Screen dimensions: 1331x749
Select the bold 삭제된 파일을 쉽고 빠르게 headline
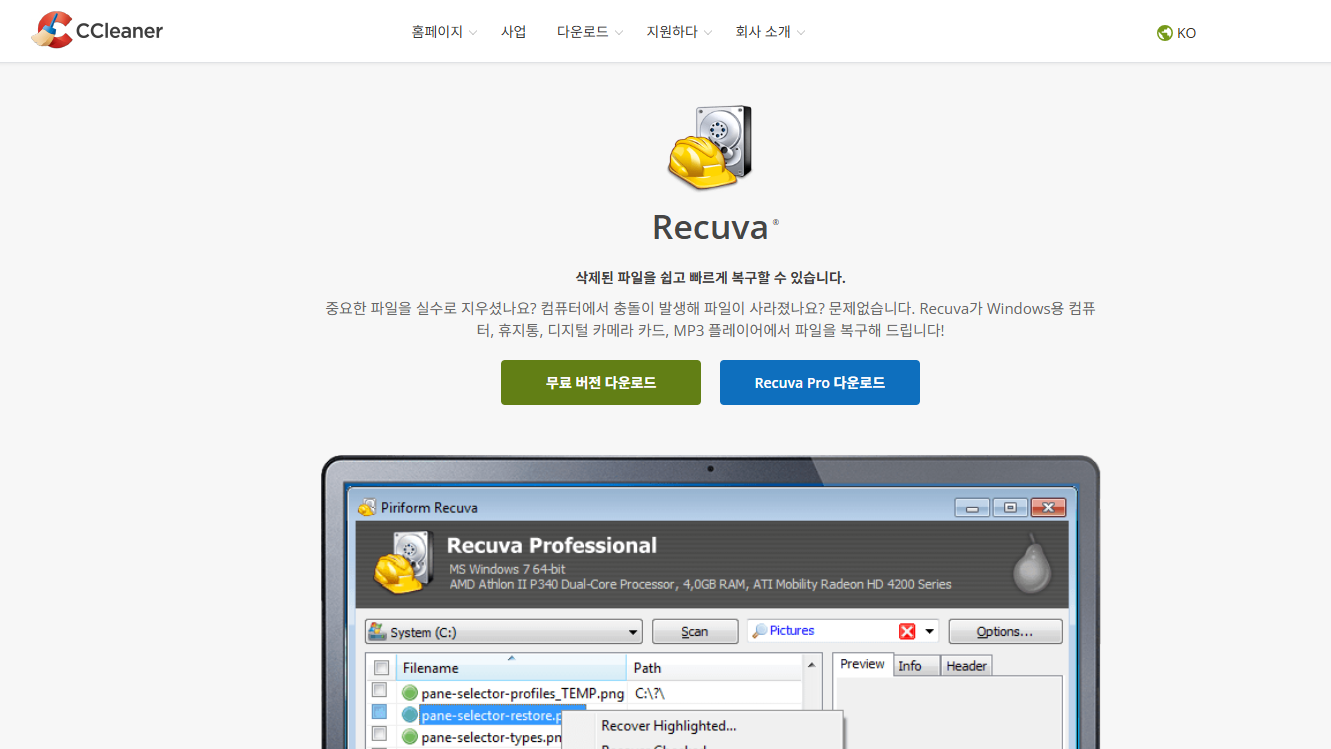coord(710,277)
